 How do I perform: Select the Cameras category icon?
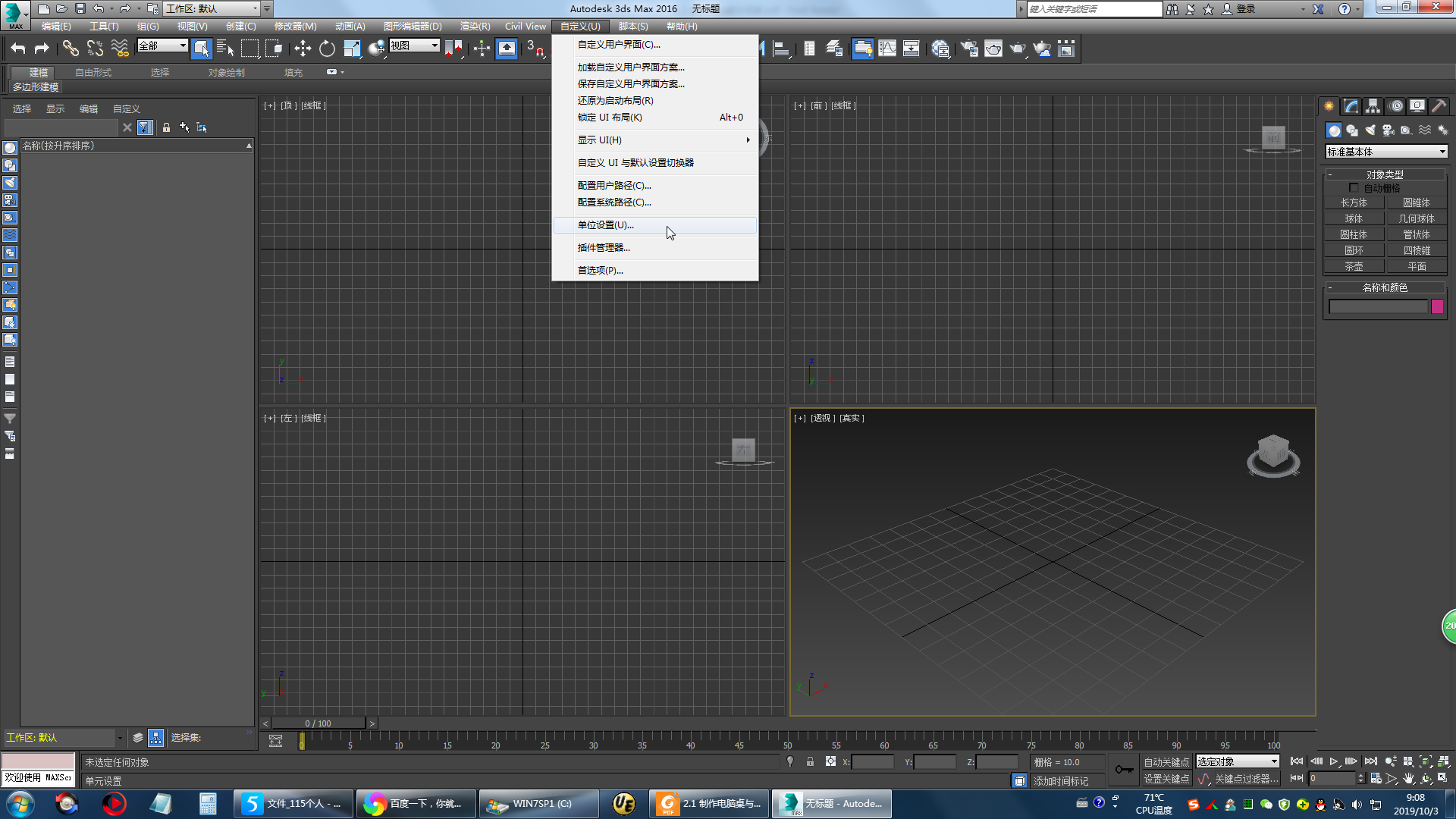1389,130
